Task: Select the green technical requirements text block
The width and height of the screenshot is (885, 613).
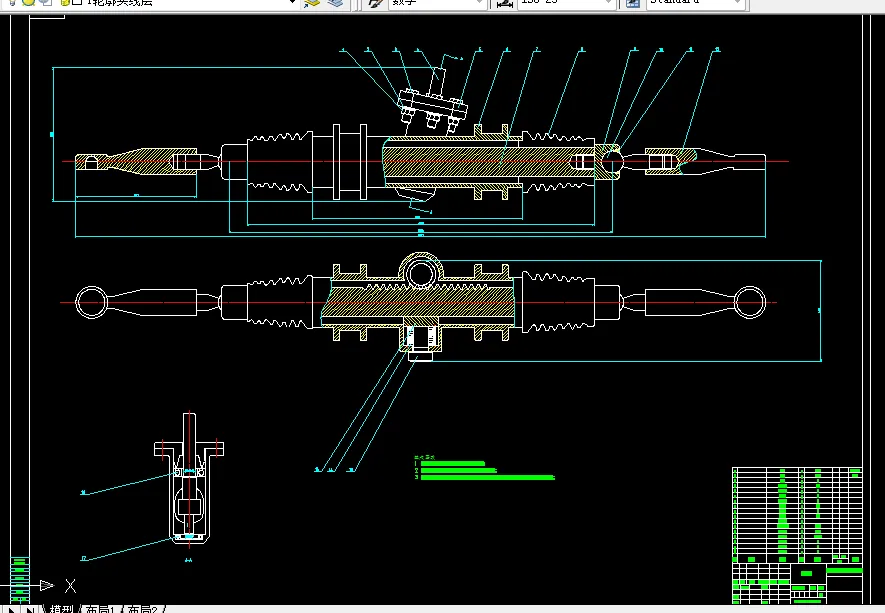Action: tap(484, 469)
